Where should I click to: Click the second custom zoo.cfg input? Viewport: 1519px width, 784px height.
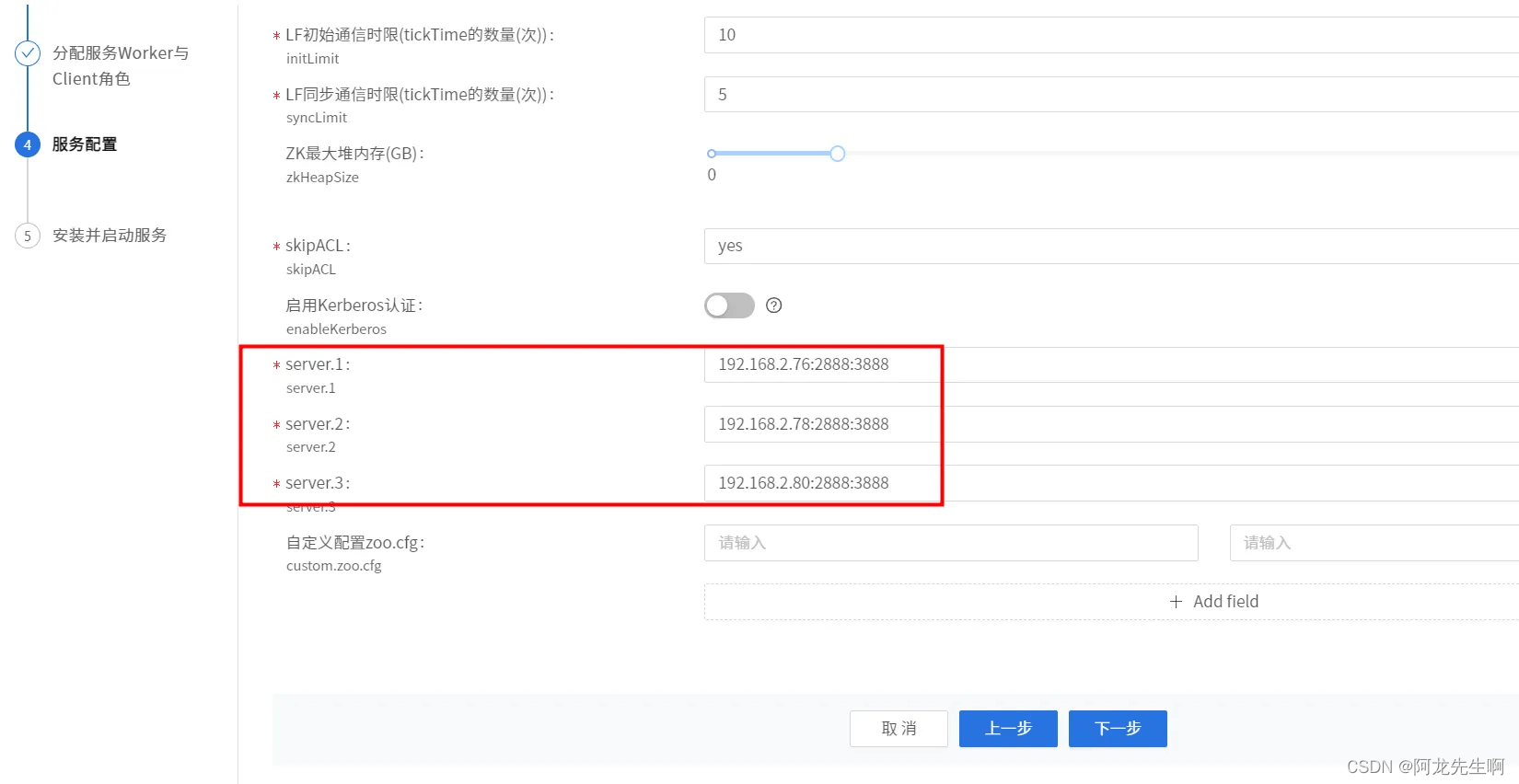[1374, 543]
